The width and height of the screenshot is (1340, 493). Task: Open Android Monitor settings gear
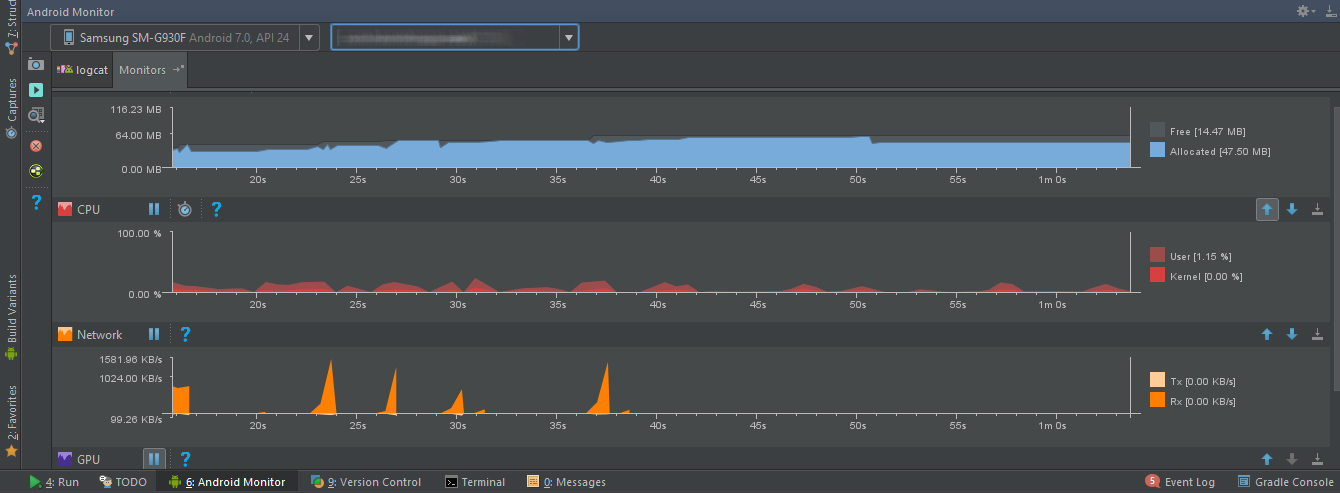pyautogui.click(x=1306, y=11)
